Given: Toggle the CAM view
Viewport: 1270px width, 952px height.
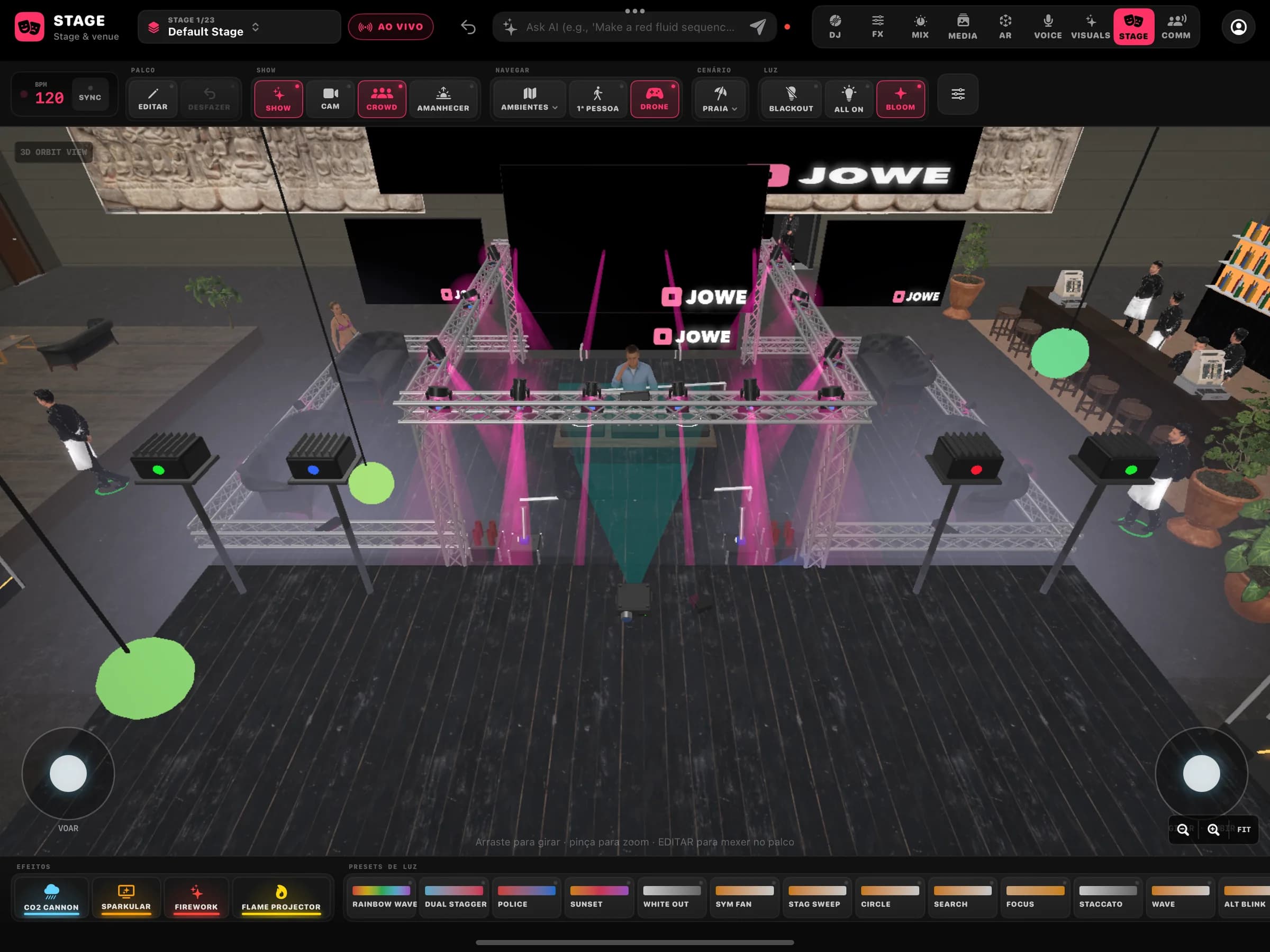Looking at the screenshot, I should pos(330,99).
